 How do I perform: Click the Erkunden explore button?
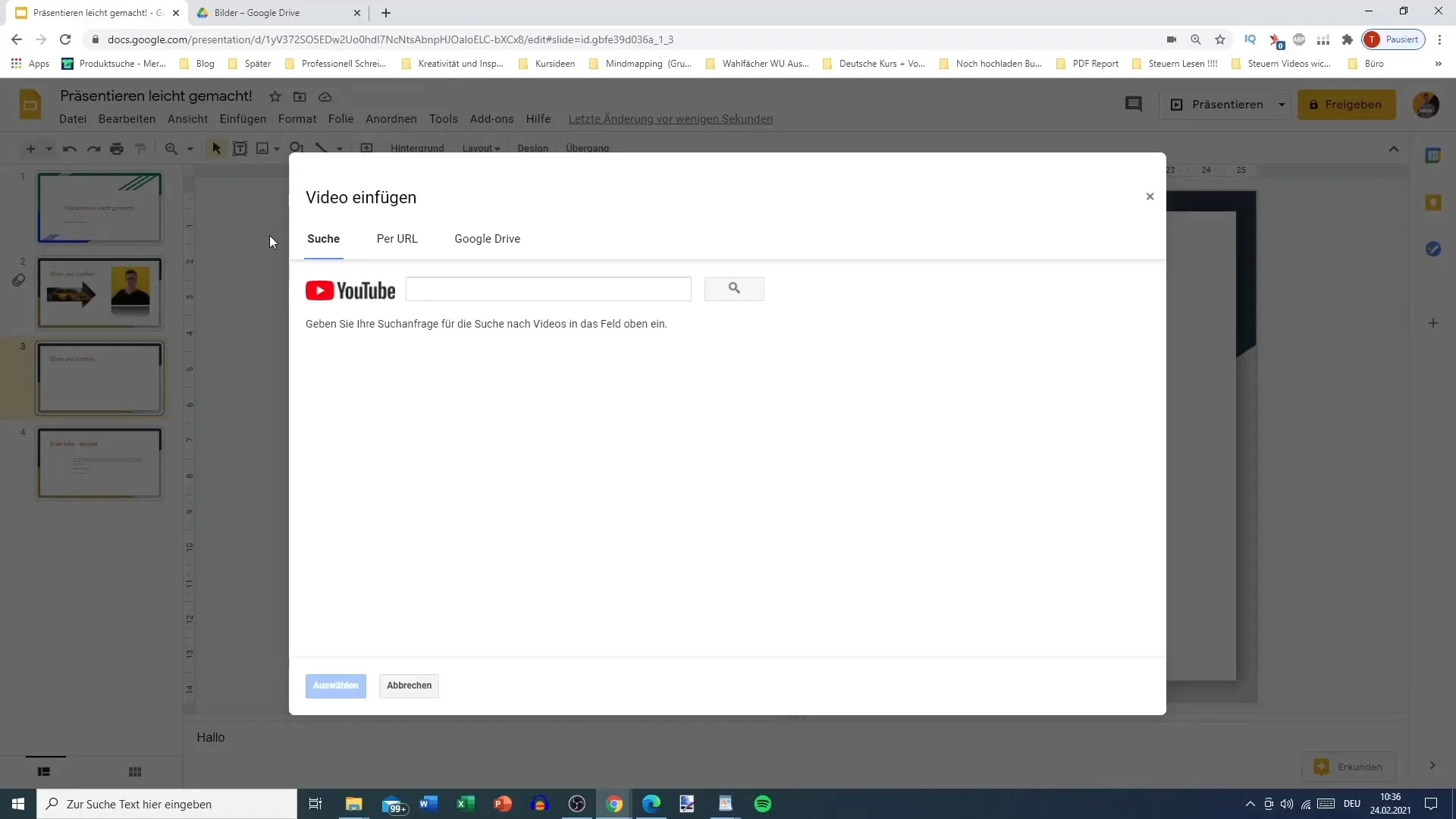[x=1348, y=767]
